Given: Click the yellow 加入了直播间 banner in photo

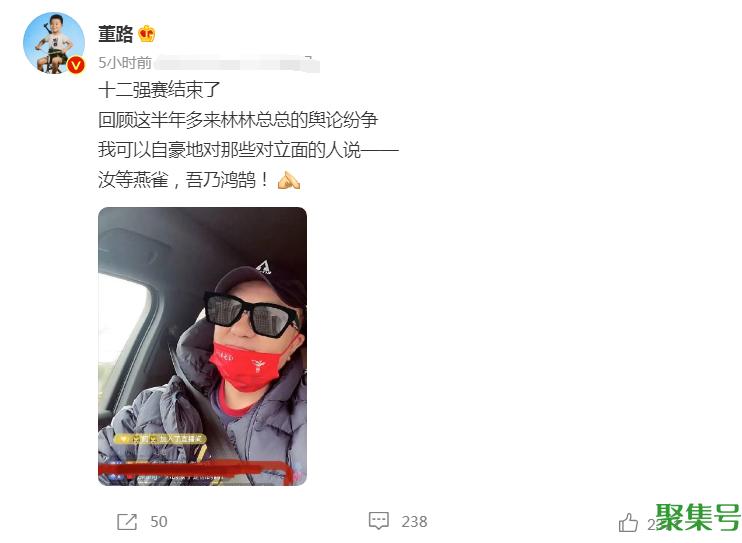Looking at the screenshot, I should [161, 439].
